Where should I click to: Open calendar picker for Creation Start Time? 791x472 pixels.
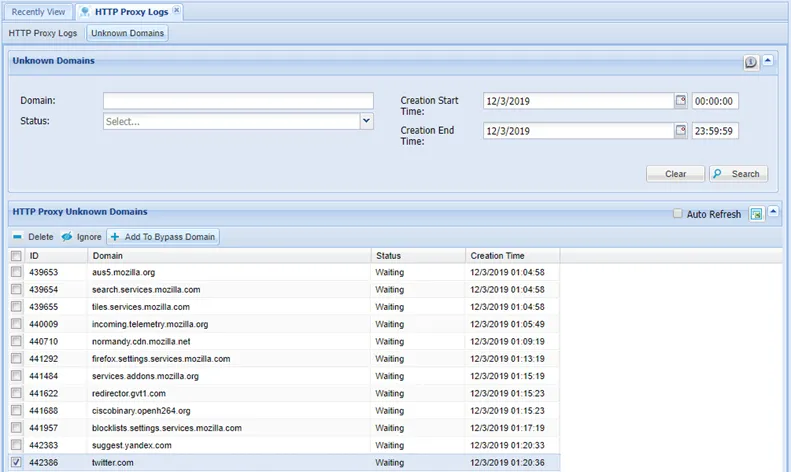tap(681, 100)
